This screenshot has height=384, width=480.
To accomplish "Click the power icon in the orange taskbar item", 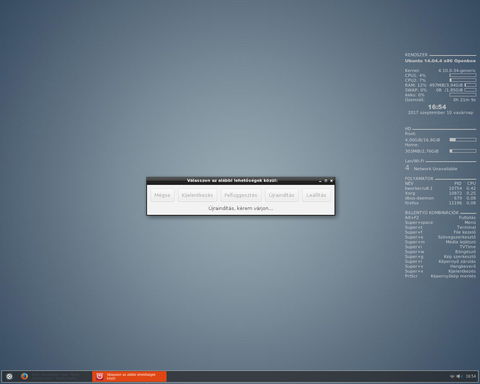I will pos(99,376).
